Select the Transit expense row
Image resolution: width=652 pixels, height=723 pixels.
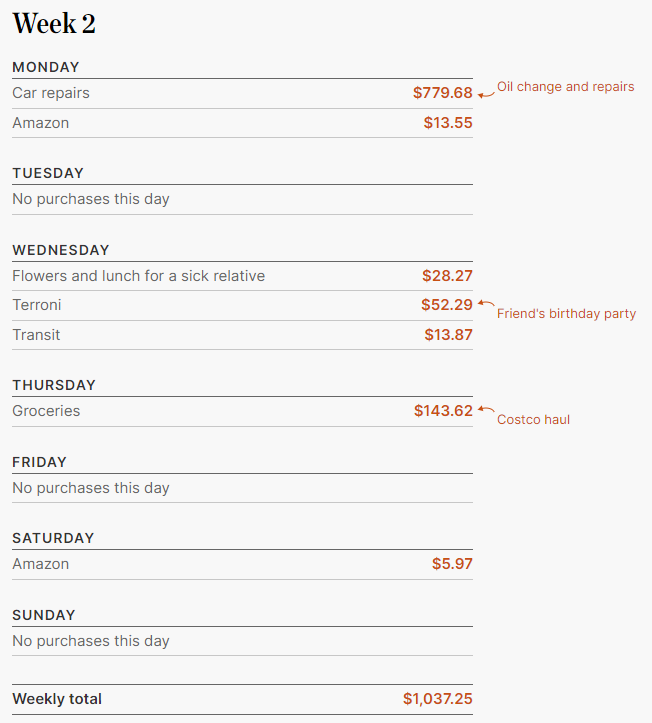tap(36, 335)
